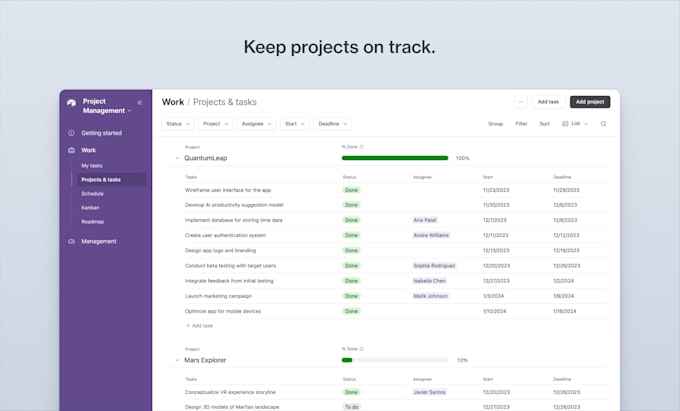Click the start date 12/7/2023 cell

(495, 220)
